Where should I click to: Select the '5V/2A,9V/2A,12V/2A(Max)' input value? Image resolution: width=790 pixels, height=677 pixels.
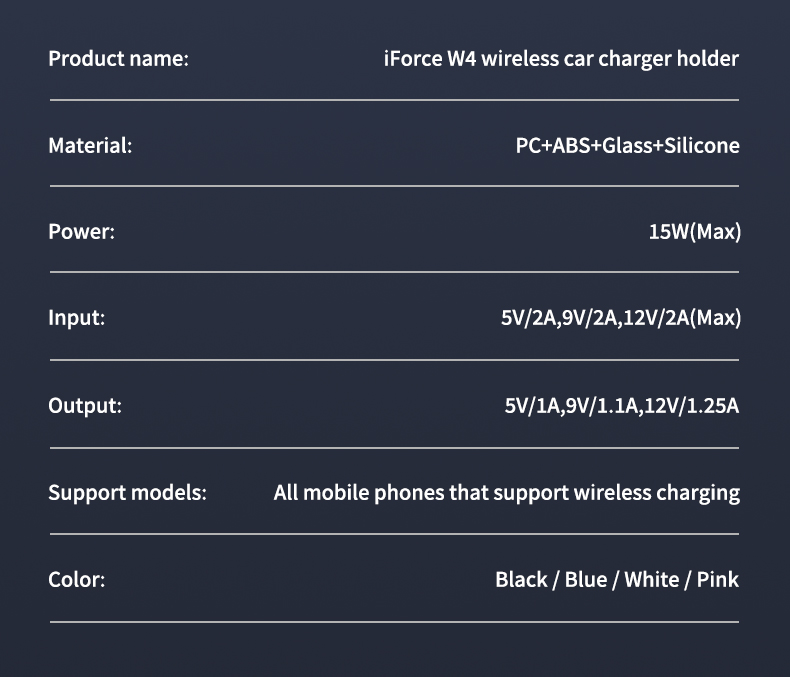click(621, 318)
